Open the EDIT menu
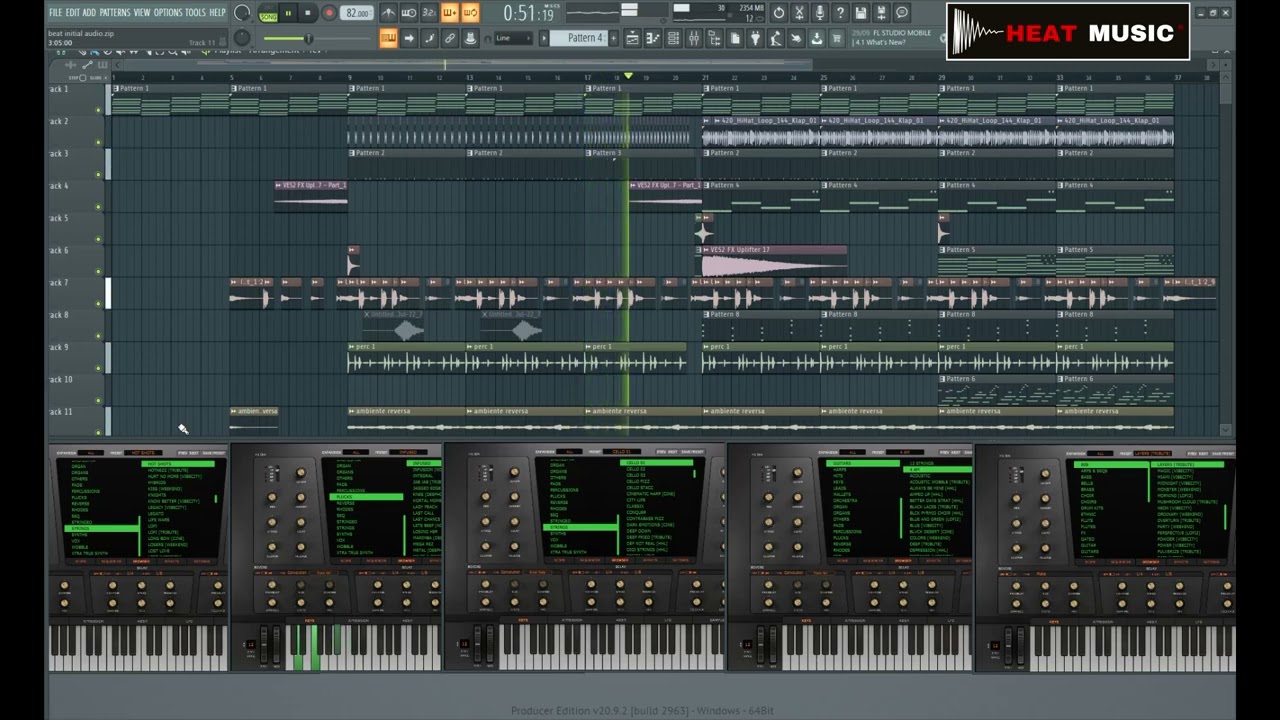 point(72,13)
